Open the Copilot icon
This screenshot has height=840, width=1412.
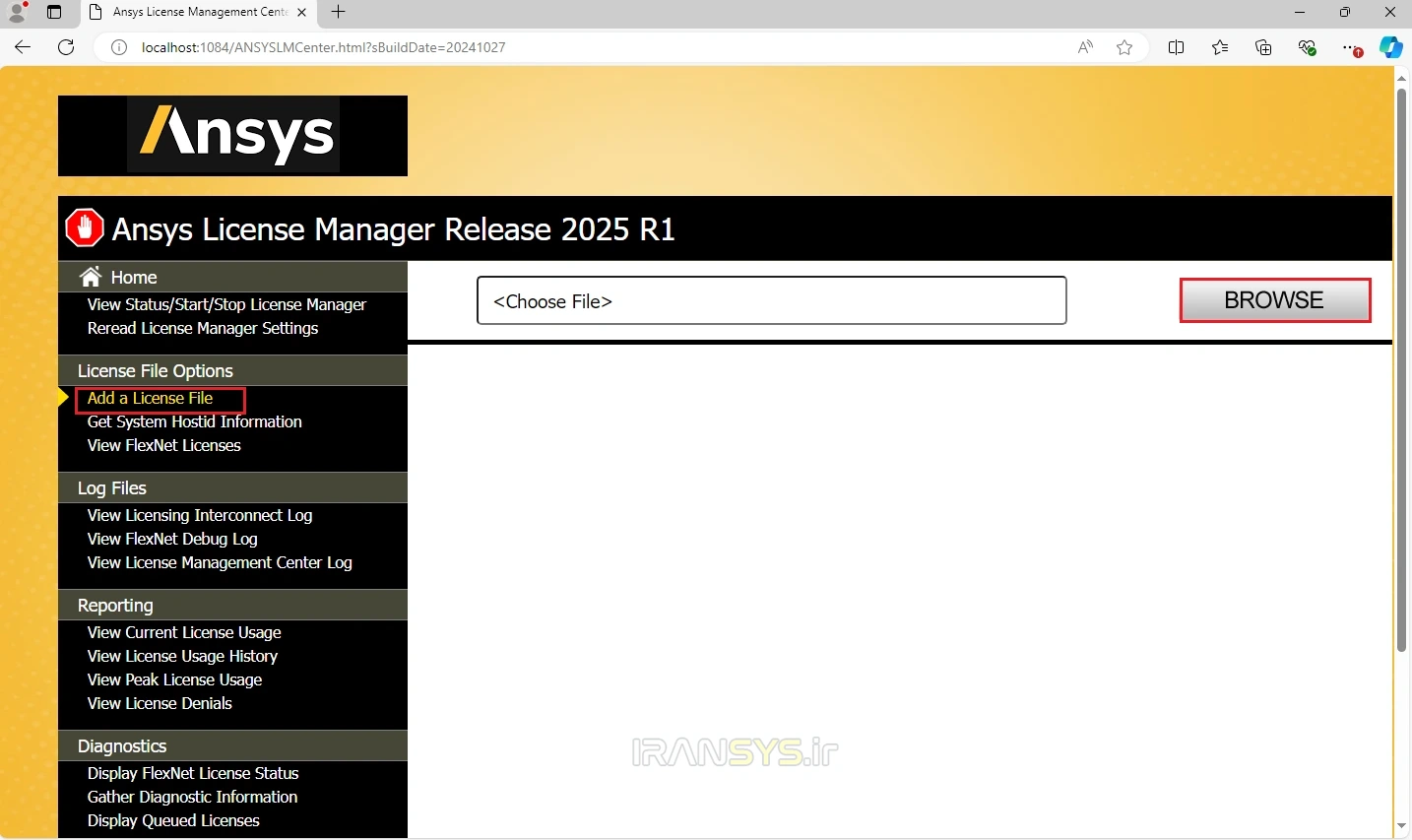tap(1390, 47)
